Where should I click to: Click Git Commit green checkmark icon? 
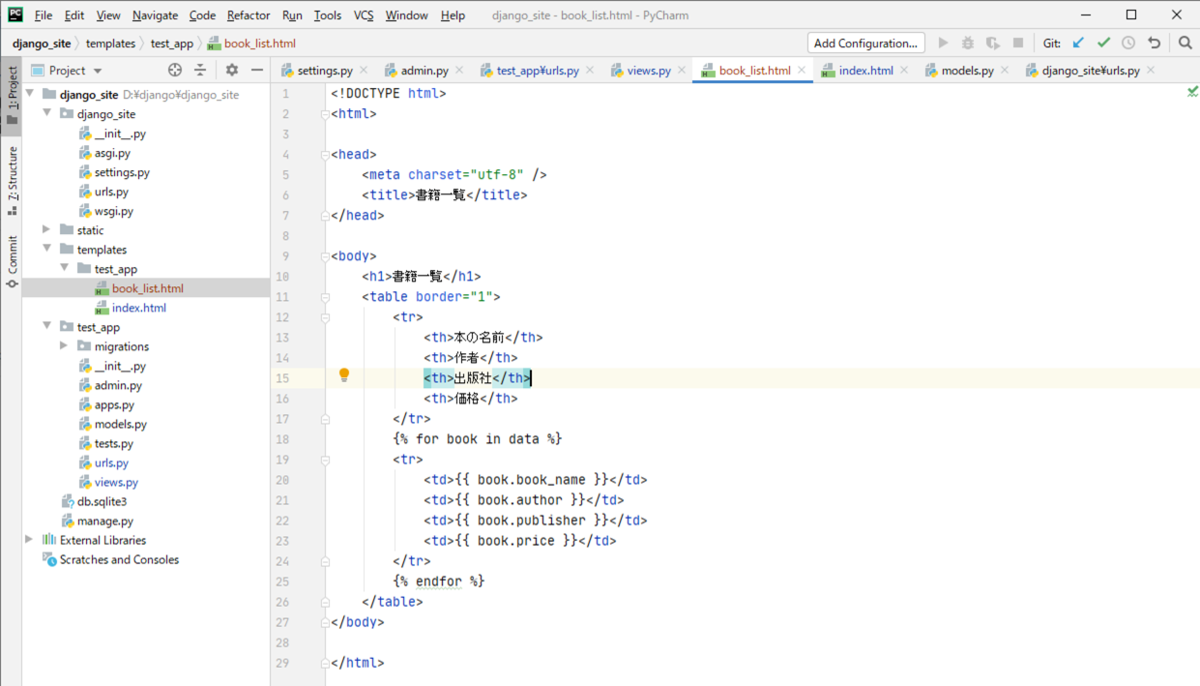(1103, 43)
